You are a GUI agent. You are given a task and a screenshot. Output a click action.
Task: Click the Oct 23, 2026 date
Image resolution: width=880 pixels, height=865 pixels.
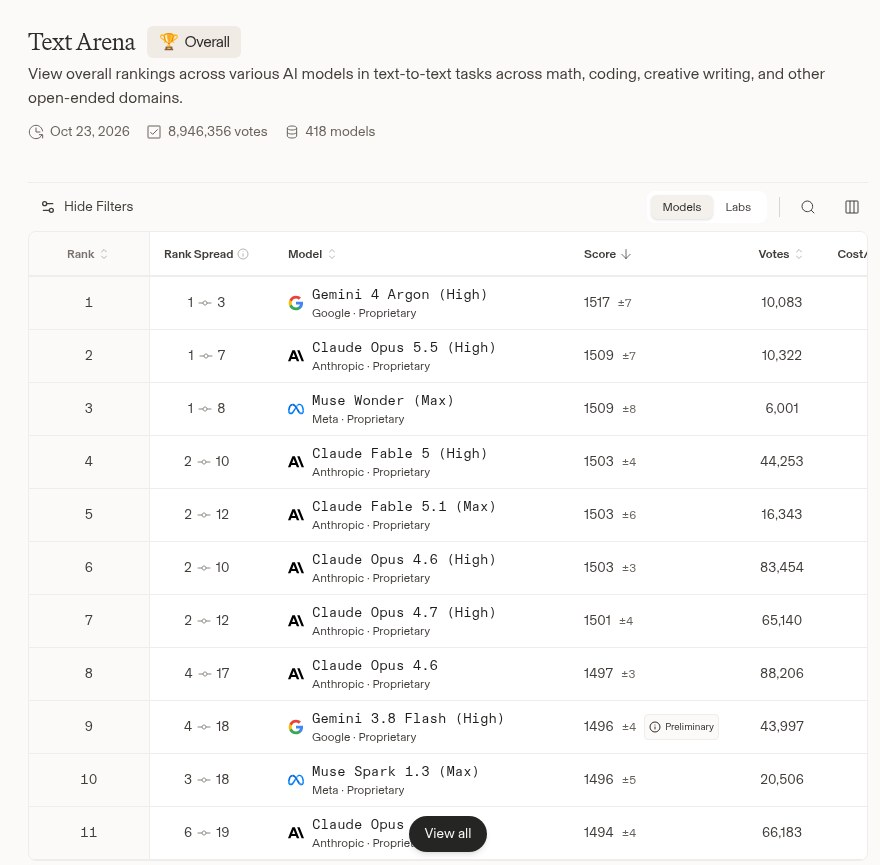[x=90, y=131]
